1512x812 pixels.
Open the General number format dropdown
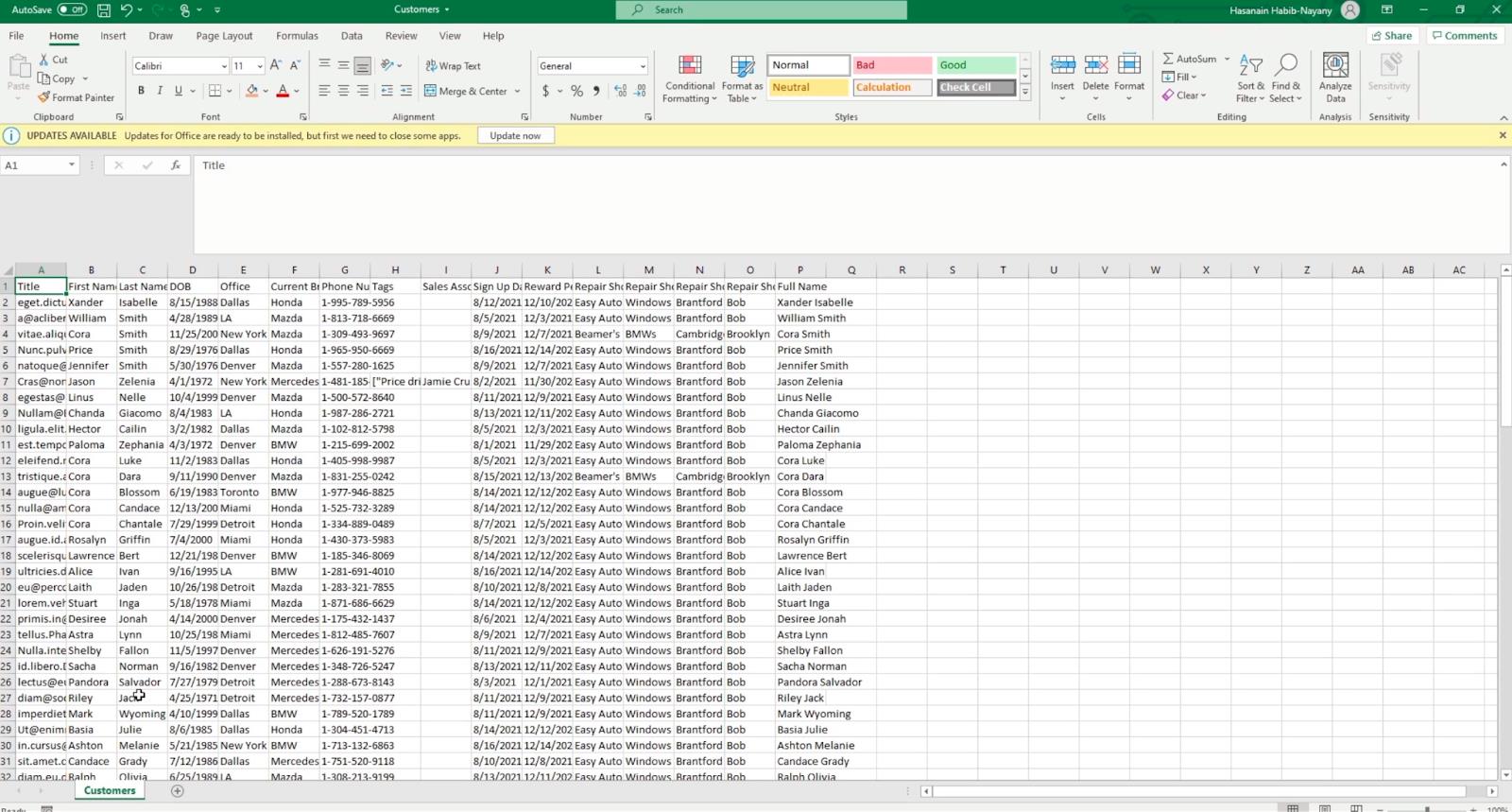pyautogui.click(x=643, y=66)
